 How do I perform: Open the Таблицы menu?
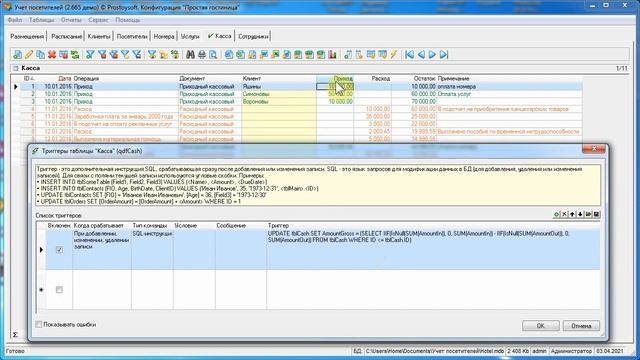point(42,20)
